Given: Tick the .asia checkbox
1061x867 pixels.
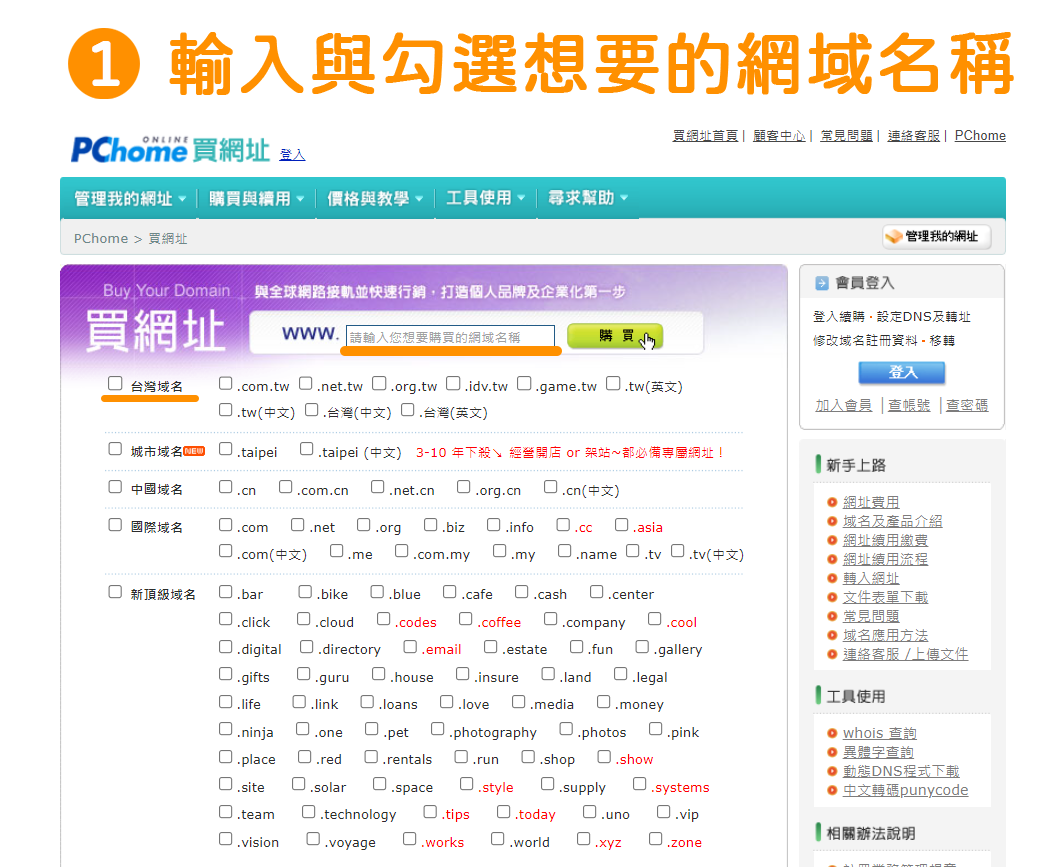Looking at the screenshot, I should point(621,525).
